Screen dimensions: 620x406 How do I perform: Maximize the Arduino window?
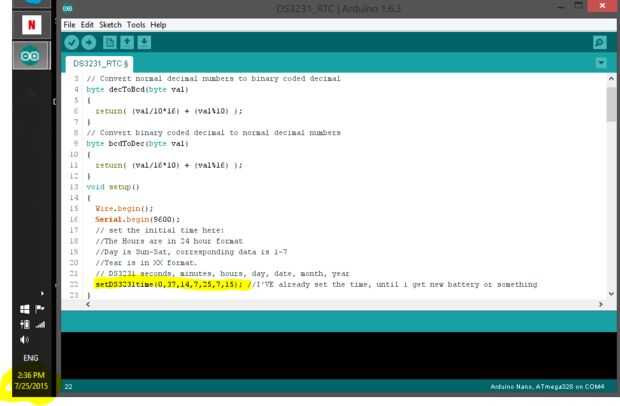point(578,6)
